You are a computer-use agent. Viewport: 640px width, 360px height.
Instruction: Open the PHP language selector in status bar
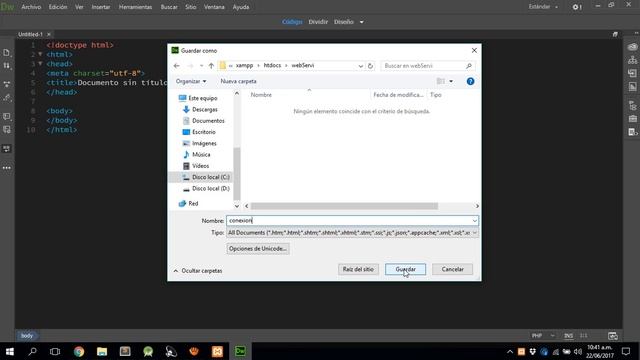coord(543,336)
